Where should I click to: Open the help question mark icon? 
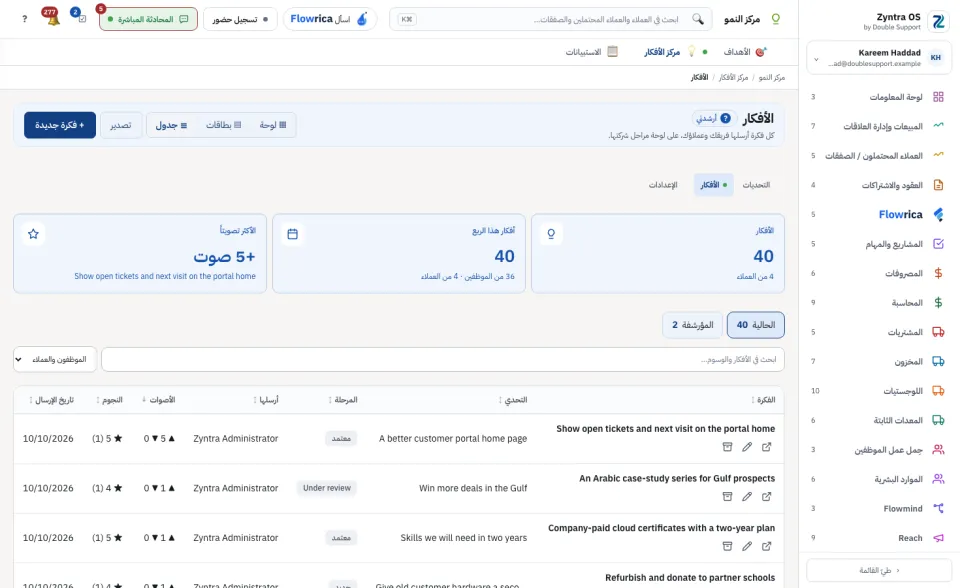24,19
